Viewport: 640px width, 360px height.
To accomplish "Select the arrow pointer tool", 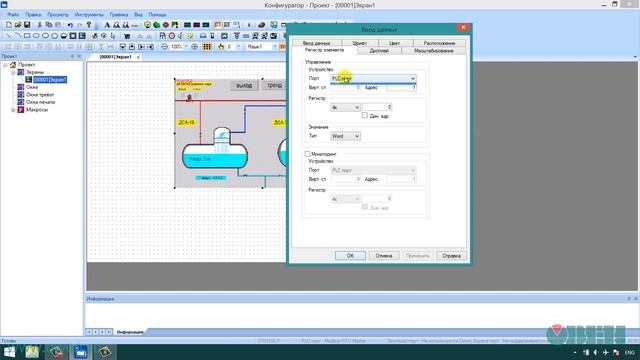I will tap(113, 36).
